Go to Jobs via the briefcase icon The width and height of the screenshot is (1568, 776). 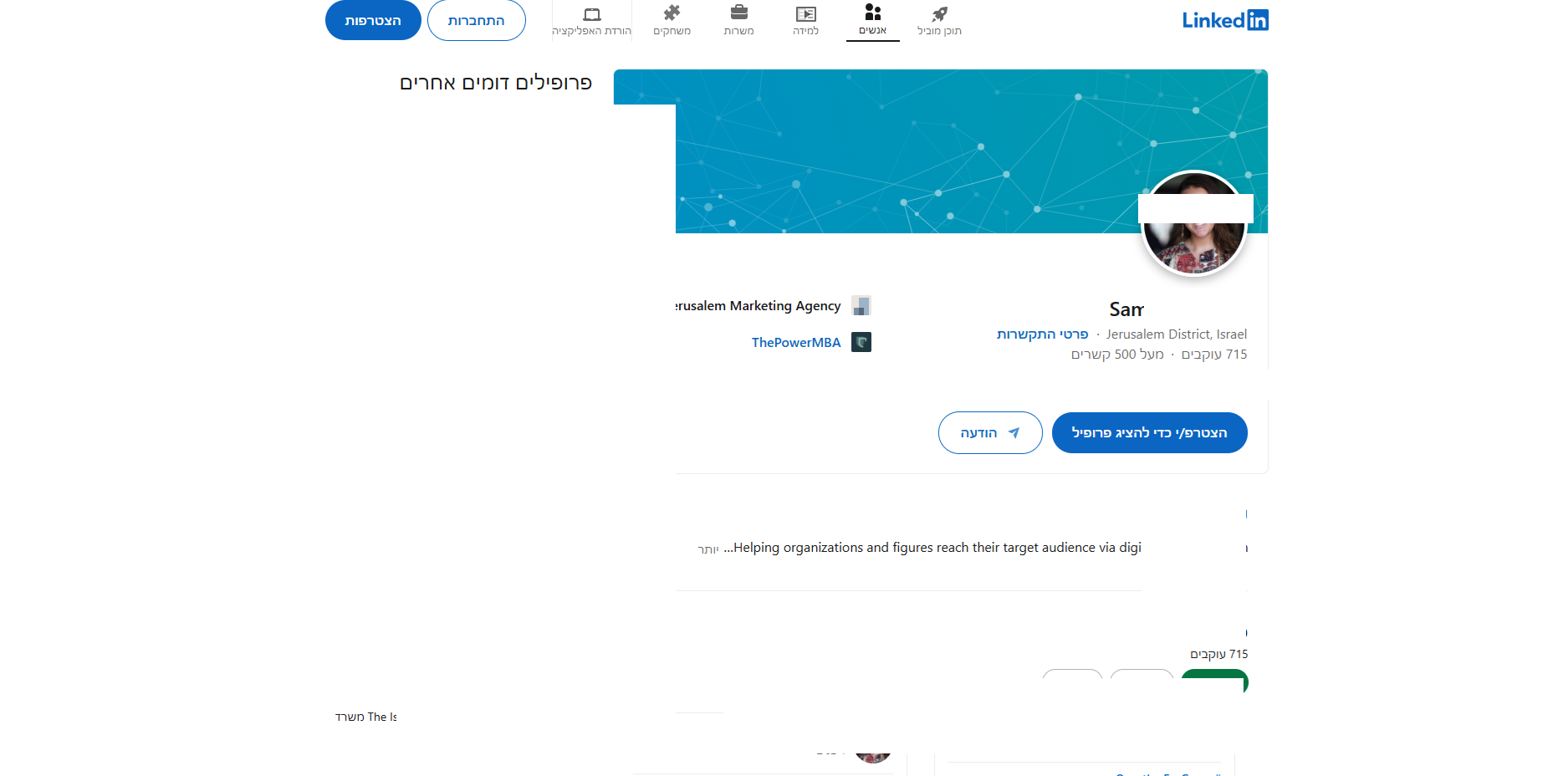pos(738,20)
